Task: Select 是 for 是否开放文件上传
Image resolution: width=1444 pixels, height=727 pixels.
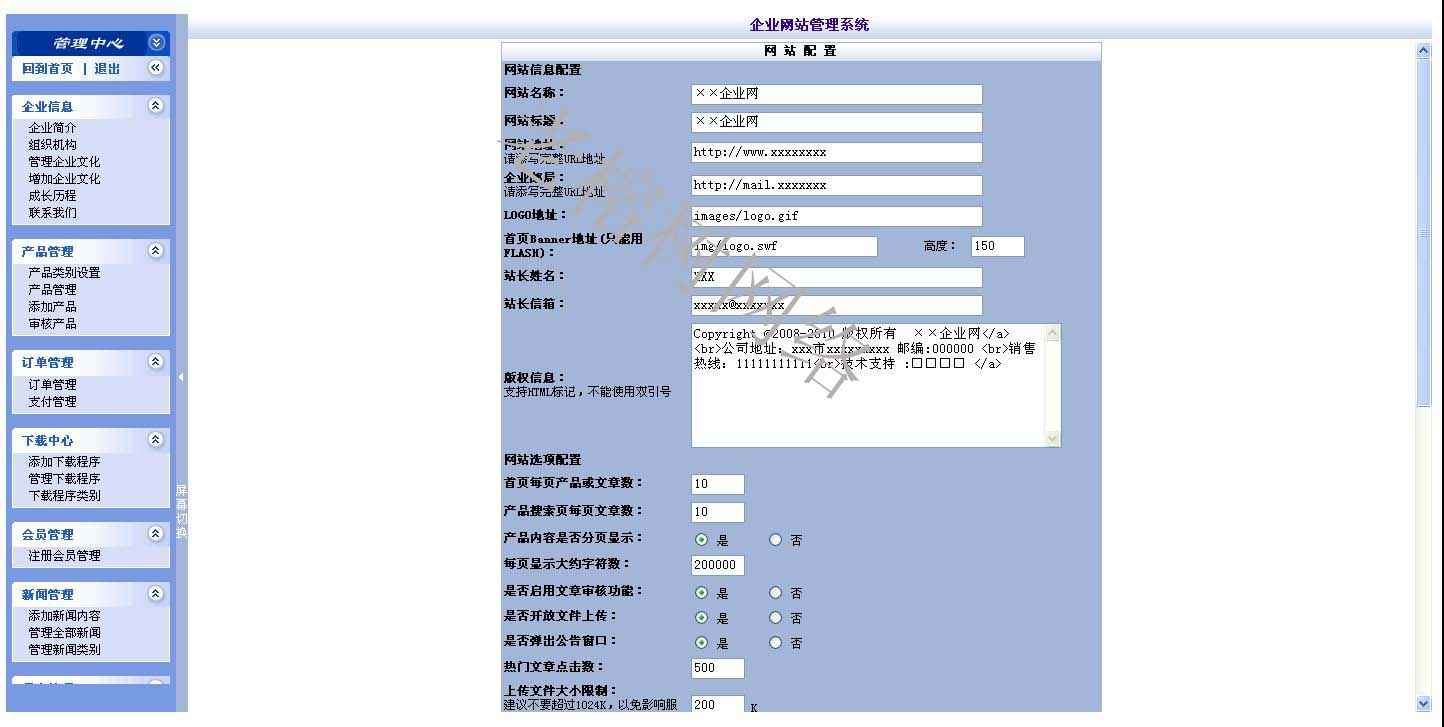Action: (701, 618)
